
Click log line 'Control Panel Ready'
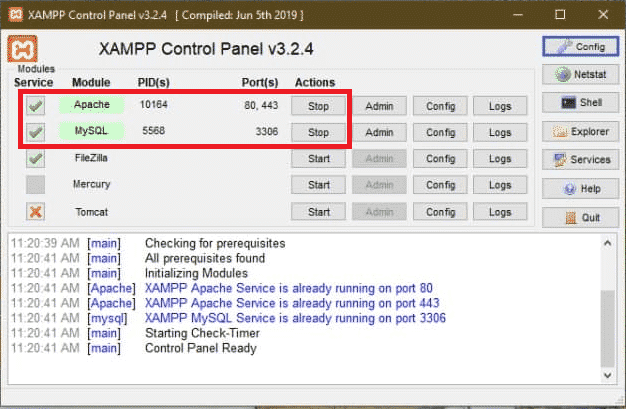tap(200, 348)
